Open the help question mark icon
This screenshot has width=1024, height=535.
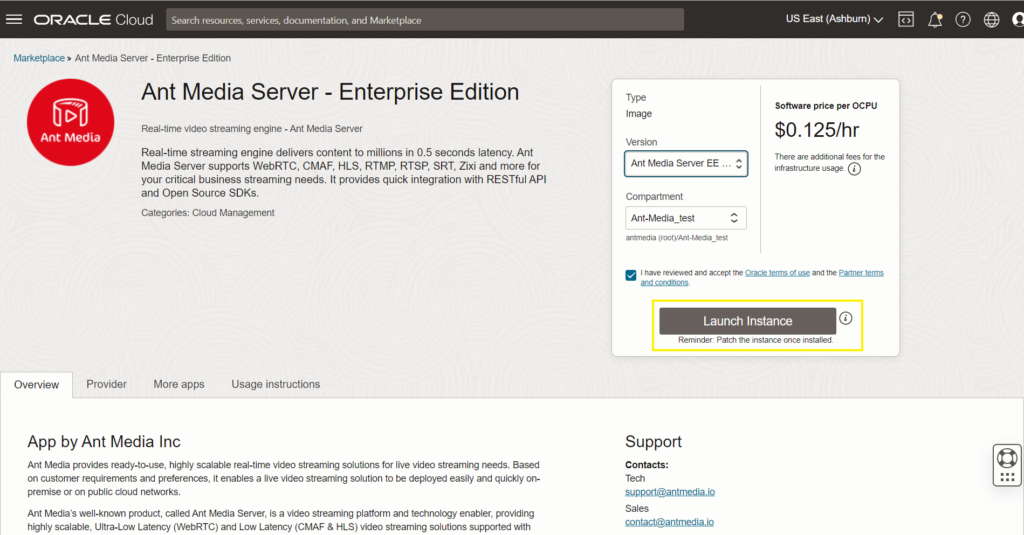tap(963, 20)
